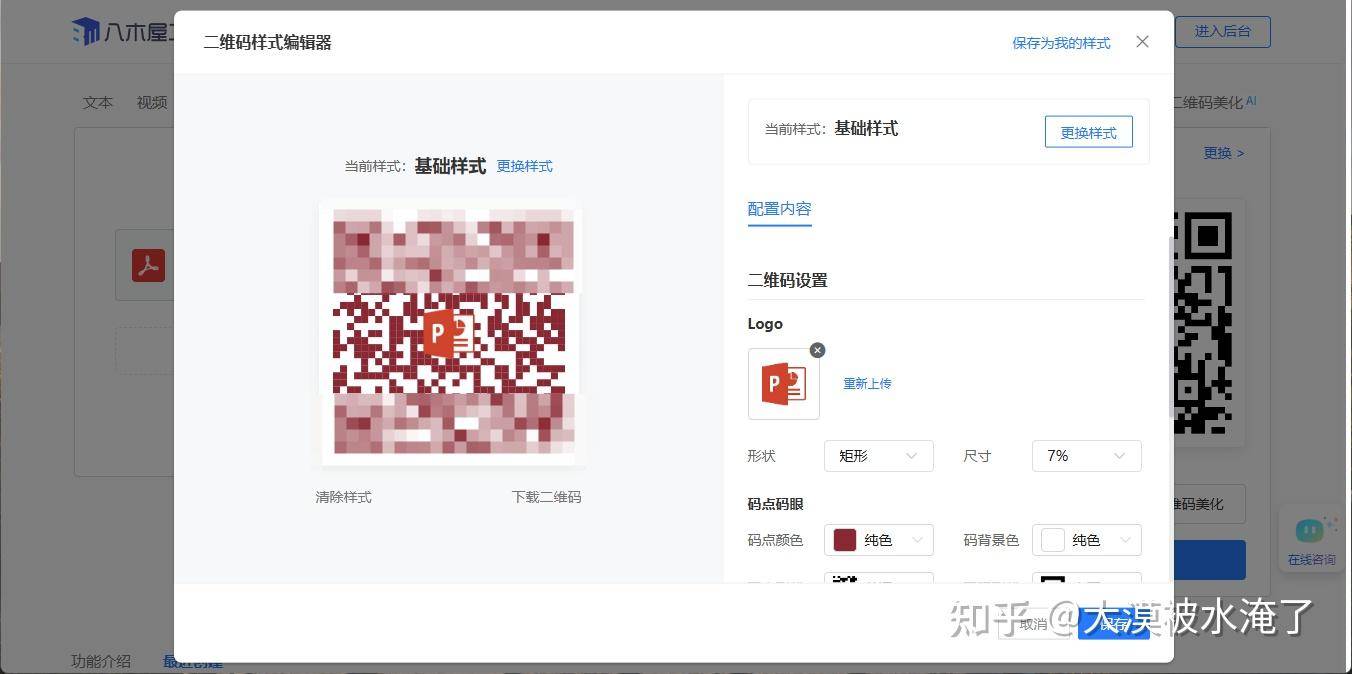Open the 码背景色 color dropdown
The height and width of the screenshot is (674, 1352).
[1086, 540]
